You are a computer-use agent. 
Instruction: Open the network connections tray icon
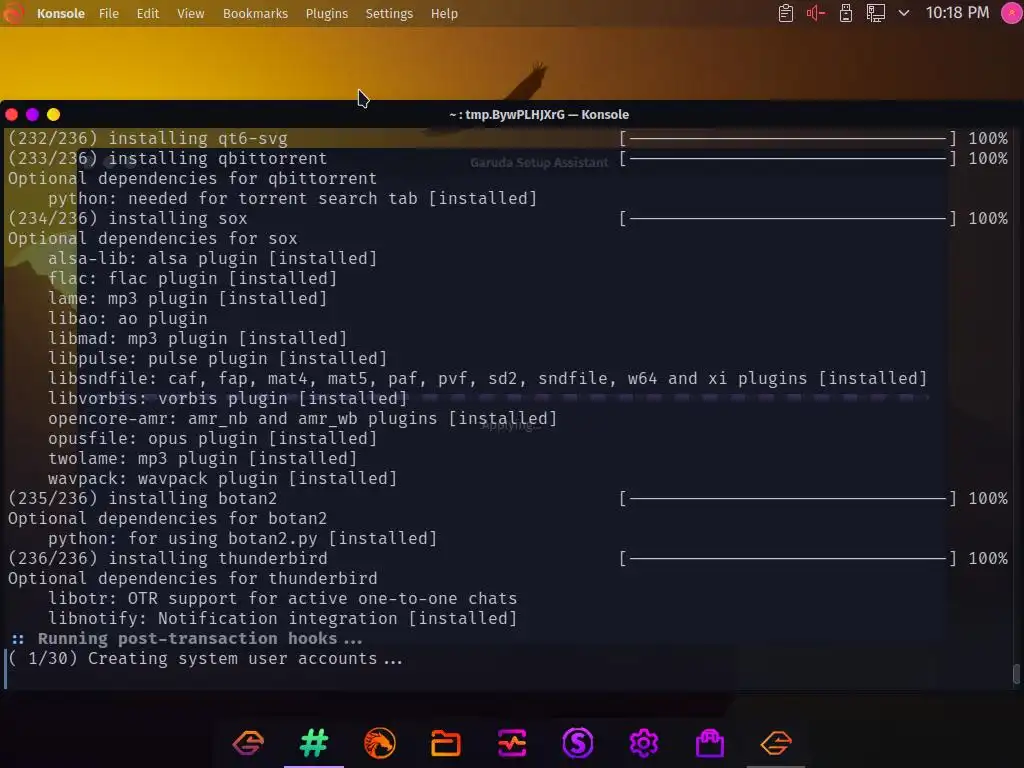click(x=875, y=13)
